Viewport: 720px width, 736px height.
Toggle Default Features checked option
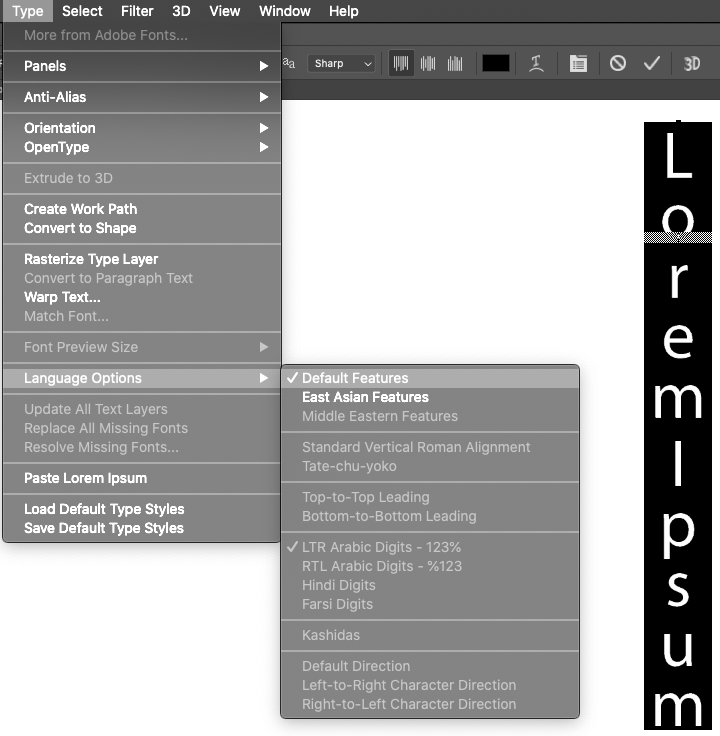click(430, 378)
